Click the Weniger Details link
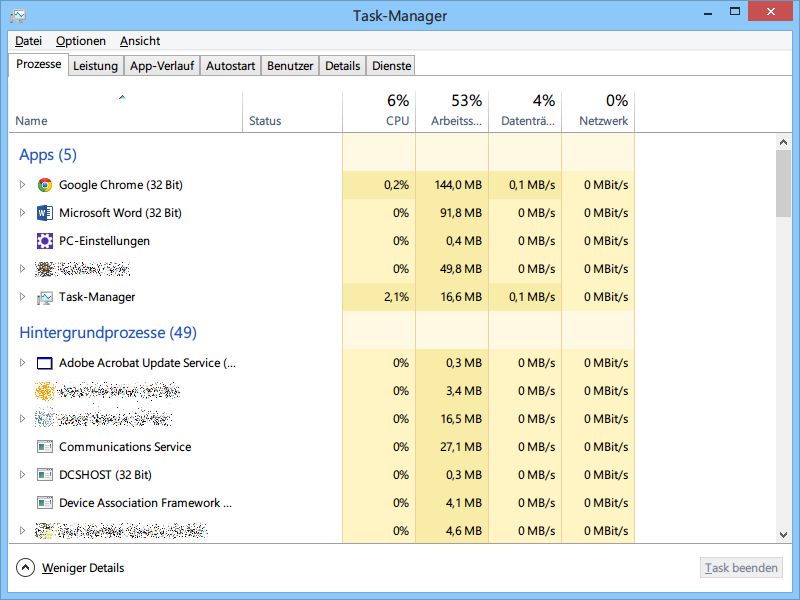The height and width of the screenshot is (600, 800). pyautogui.click(x=83, y=568)
